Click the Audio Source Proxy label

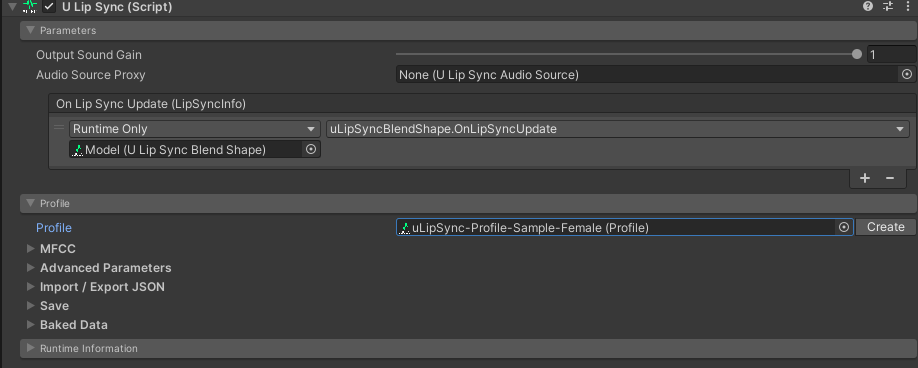click(x=91, y=74)
